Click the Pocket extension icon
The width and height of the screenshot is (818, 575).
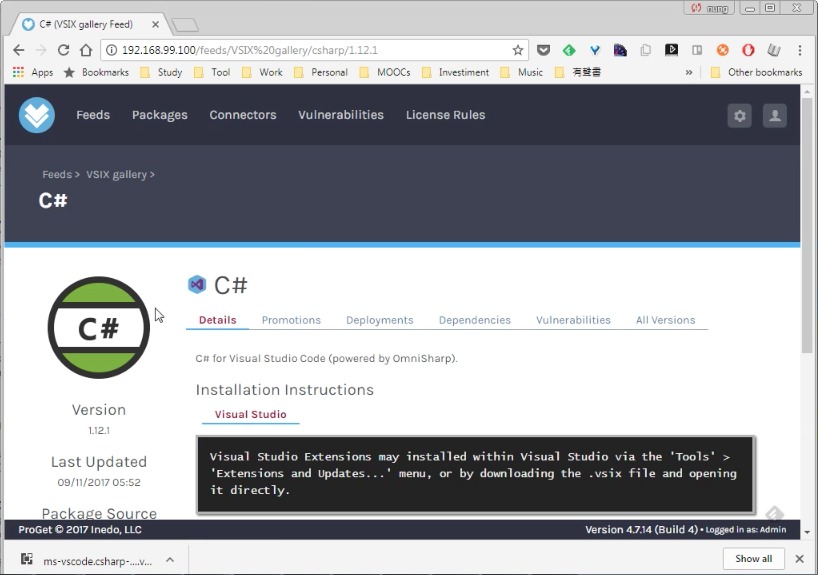click(543, 50)
